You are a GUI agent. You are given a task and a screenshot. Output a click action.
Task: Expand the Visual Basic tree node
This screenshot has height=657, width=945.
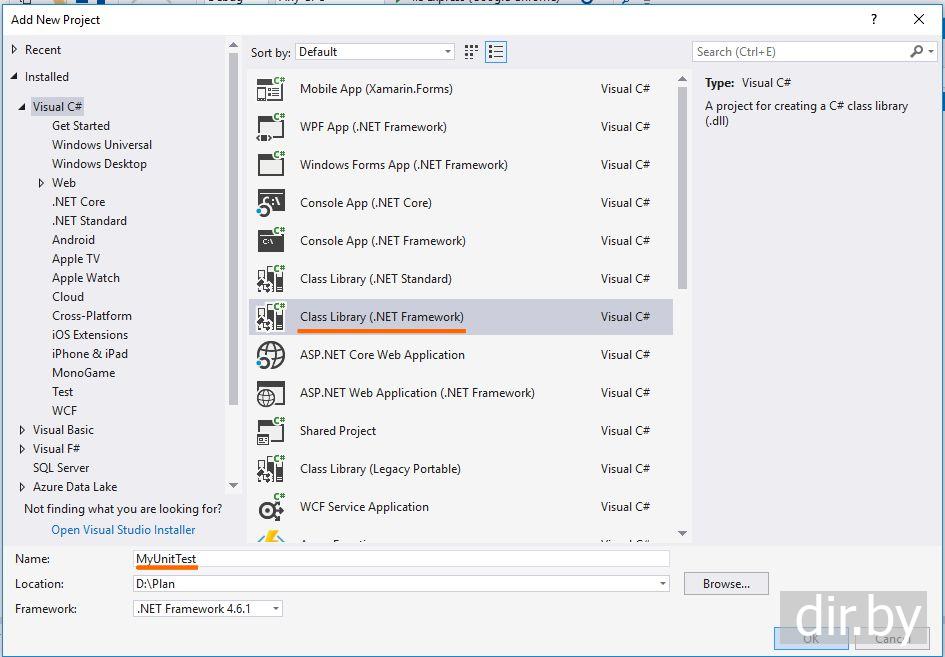point(23,430)
